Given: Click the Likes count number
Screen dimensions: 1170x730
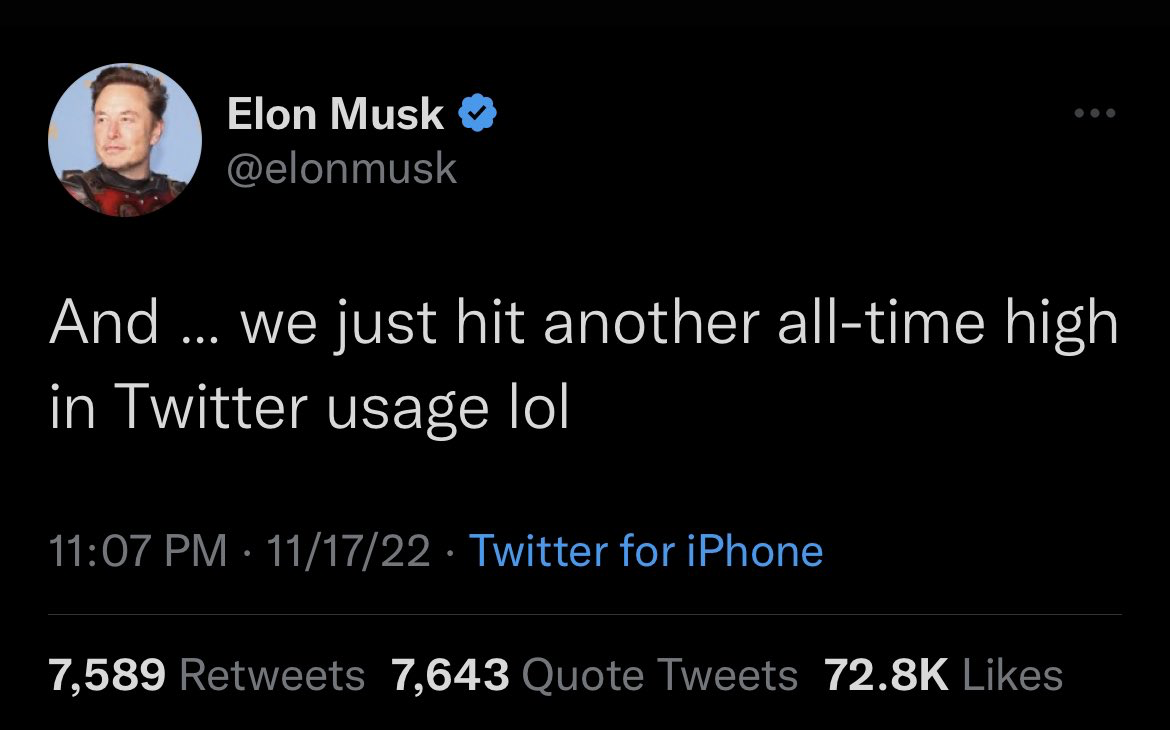Looking at the screenshot, I should 884,675.
